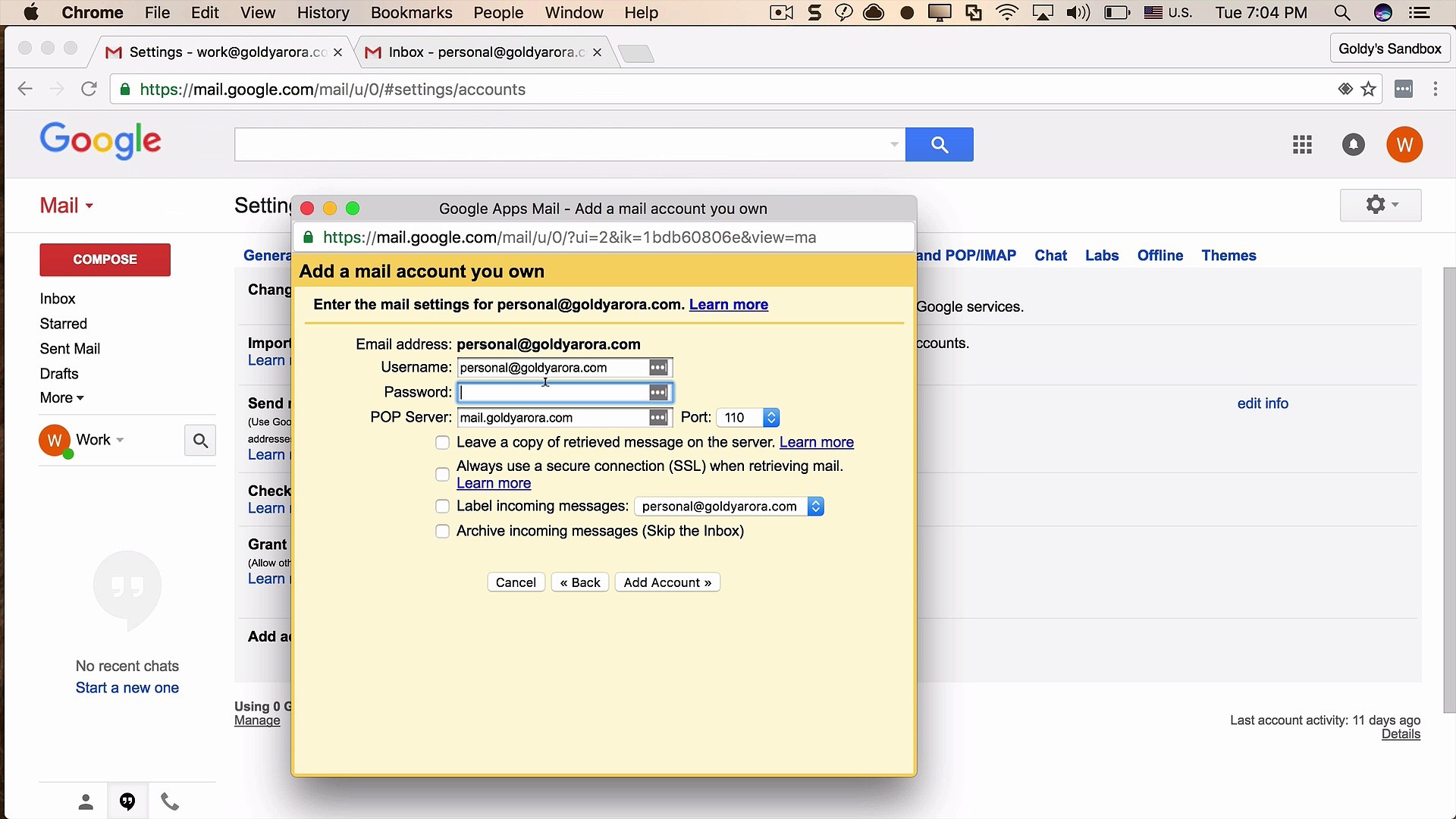The height and width of the screenshot is (819, 1456).
Task: Select the phone calls icon in chat panel
Action: coord(169,801)
